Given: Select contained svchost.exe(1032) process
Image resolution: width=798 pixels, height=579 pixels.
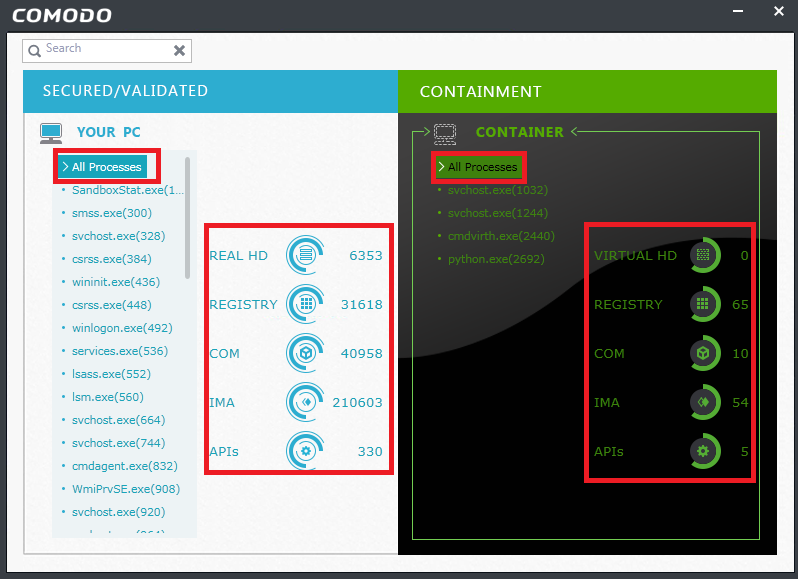Looking at the screenshot, I should pyautogui.click(x=498, y=190).
